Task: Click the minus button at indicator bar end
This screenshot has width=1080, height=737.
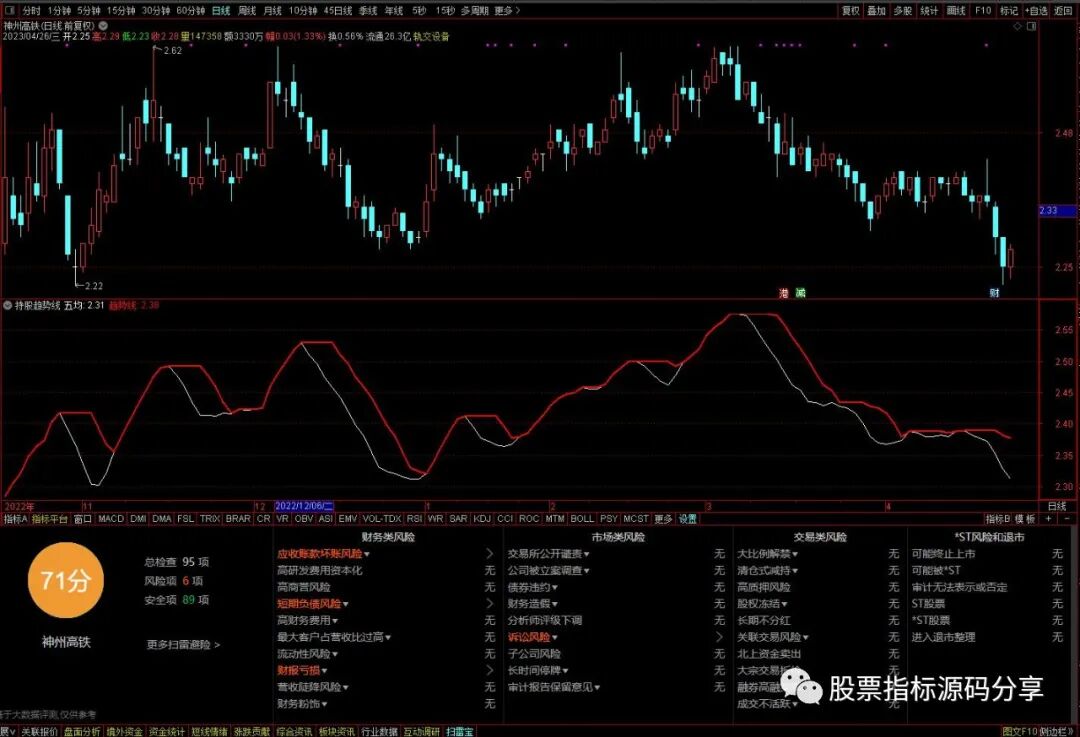Action: [1067, 519]
